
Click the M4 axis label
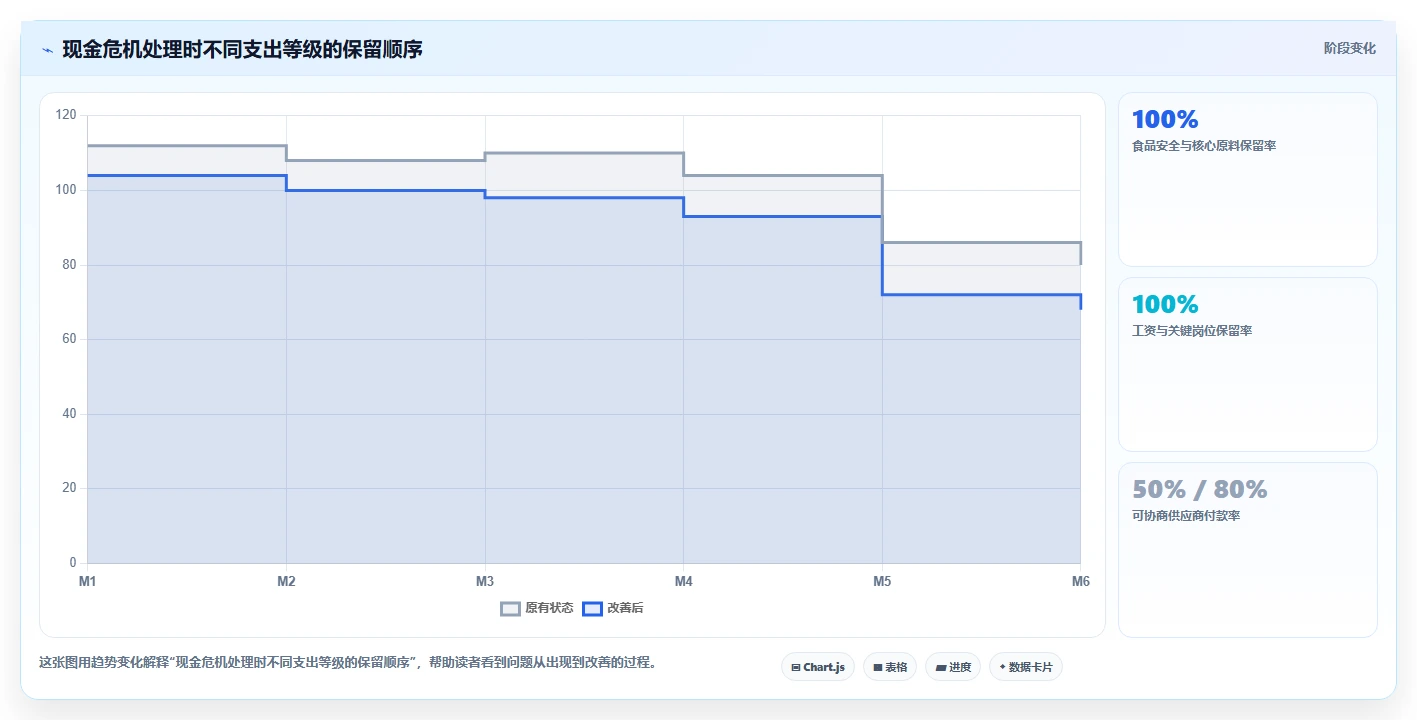pos(684,581)
